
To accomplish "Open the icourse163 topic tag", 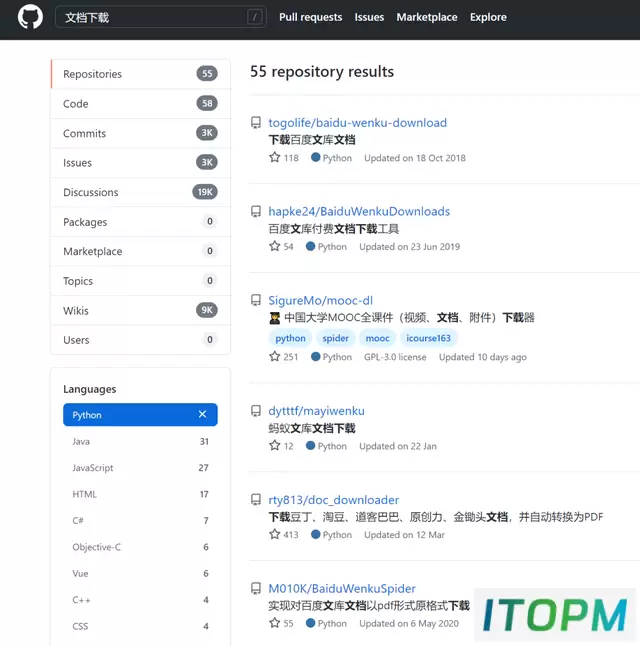I will (x=429, y=338).
